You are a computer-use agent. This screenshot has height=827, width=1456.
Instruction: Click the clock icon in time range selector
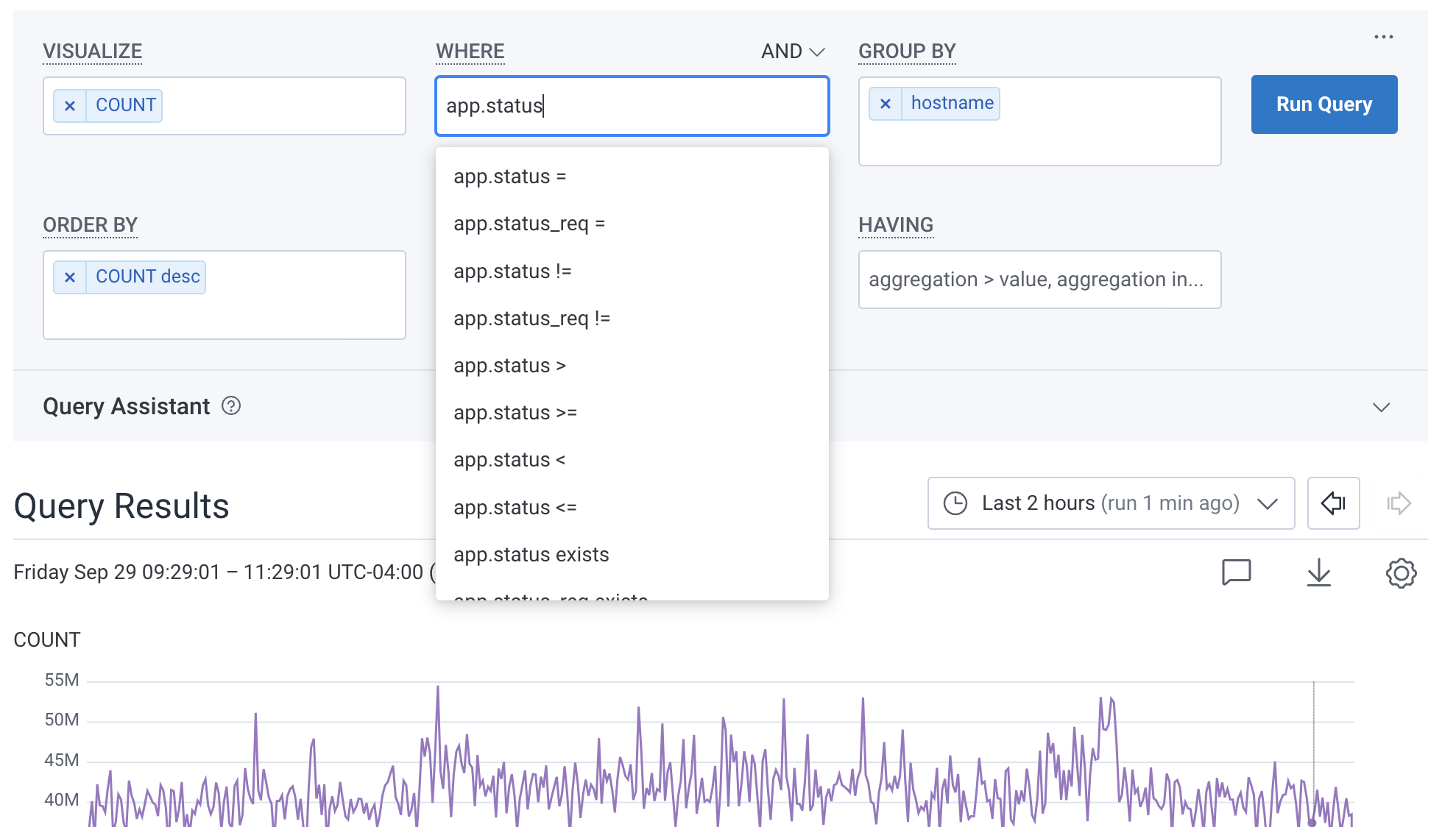coord(955,503)
